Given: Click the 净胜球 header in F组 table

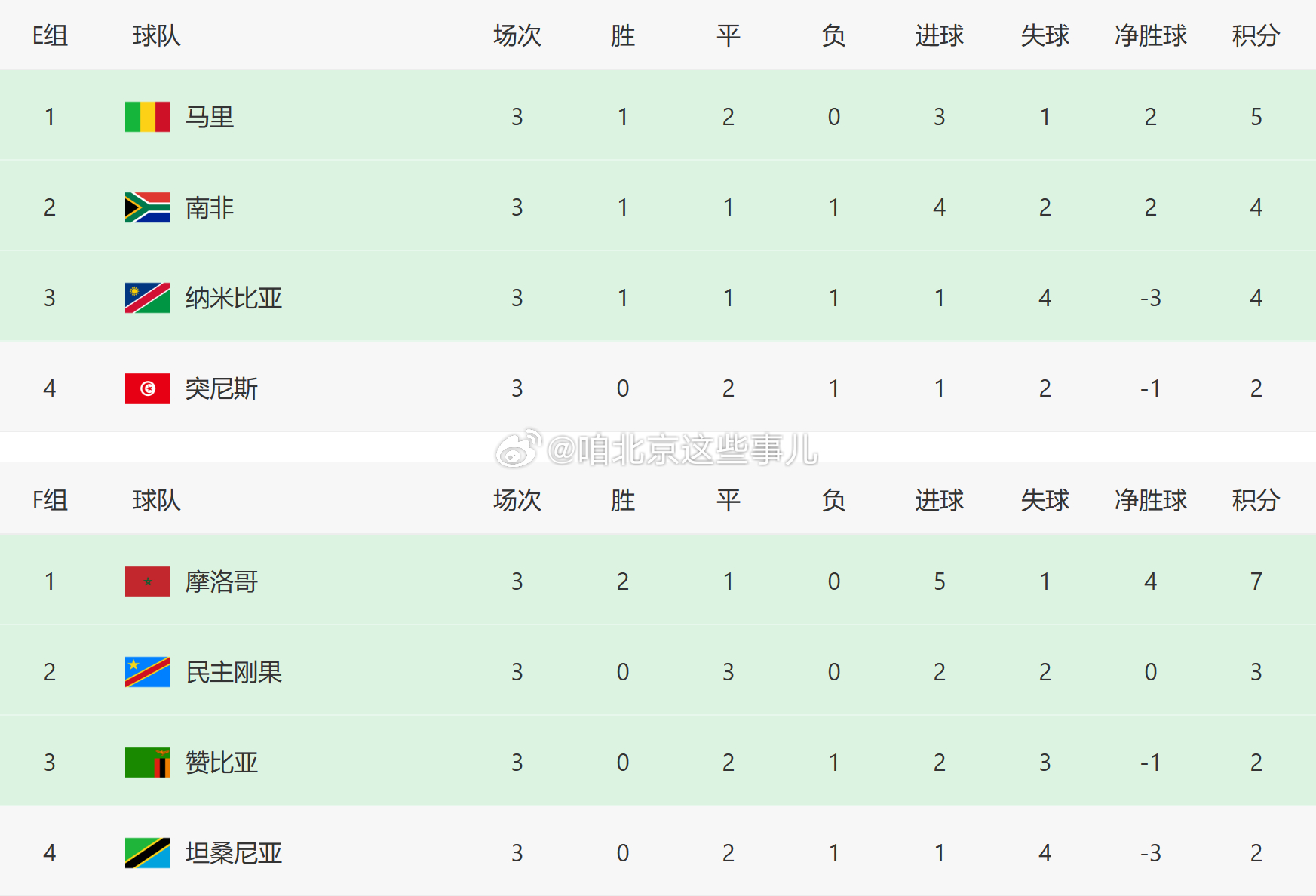Looking at the screenshot, I should (1150, 500).
